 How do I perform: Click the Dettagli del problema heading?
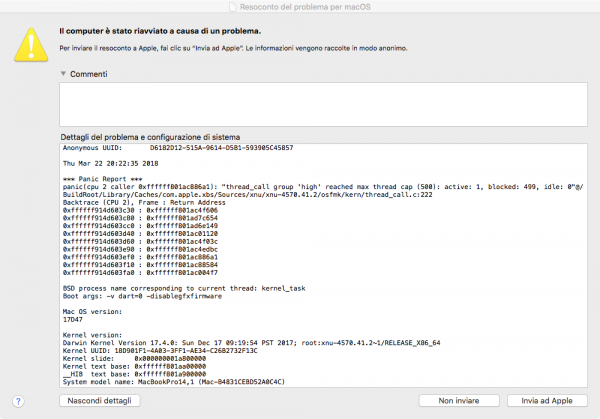point(150,137)
